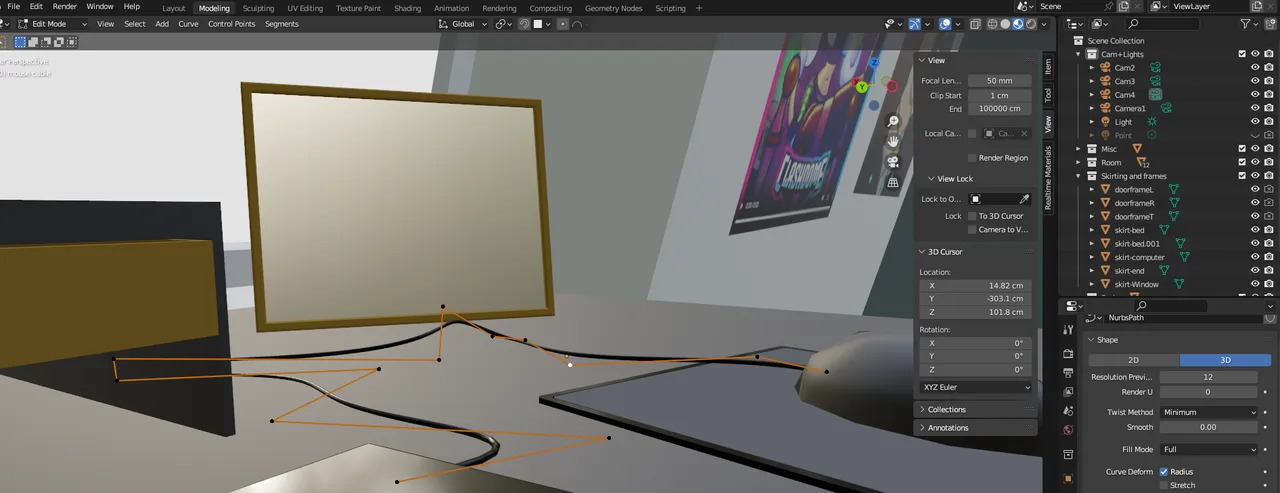Open Tool properties tab icon
The image size is (1280, 493).
click(x=1068, y=330)
